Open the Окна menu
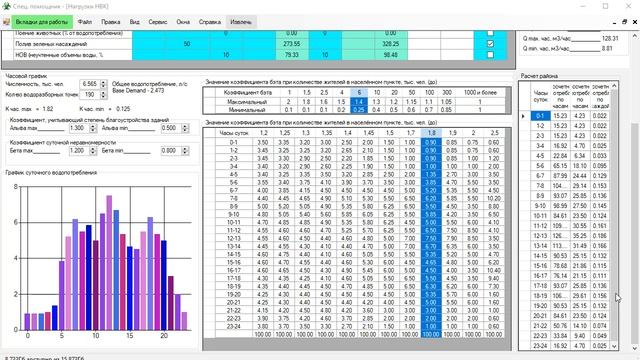 (x=183, y=22)
